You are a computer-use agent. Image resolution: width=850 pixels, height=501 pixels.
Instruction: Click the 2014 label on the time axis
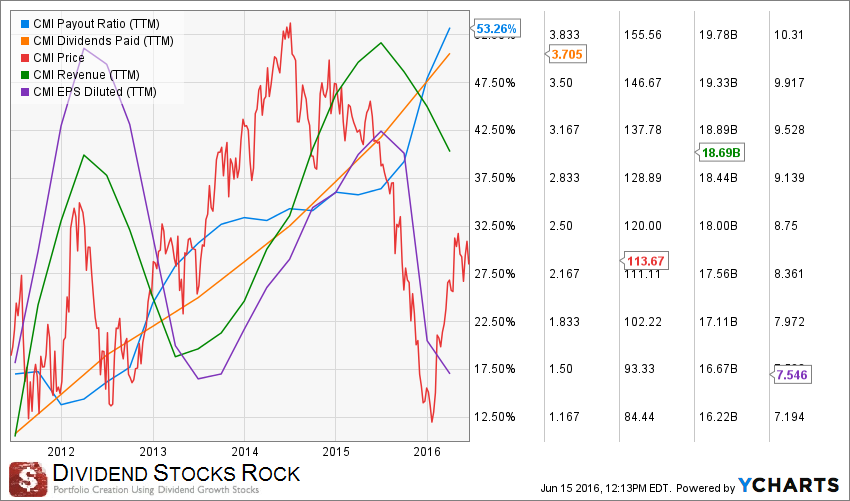pos(244,450)
